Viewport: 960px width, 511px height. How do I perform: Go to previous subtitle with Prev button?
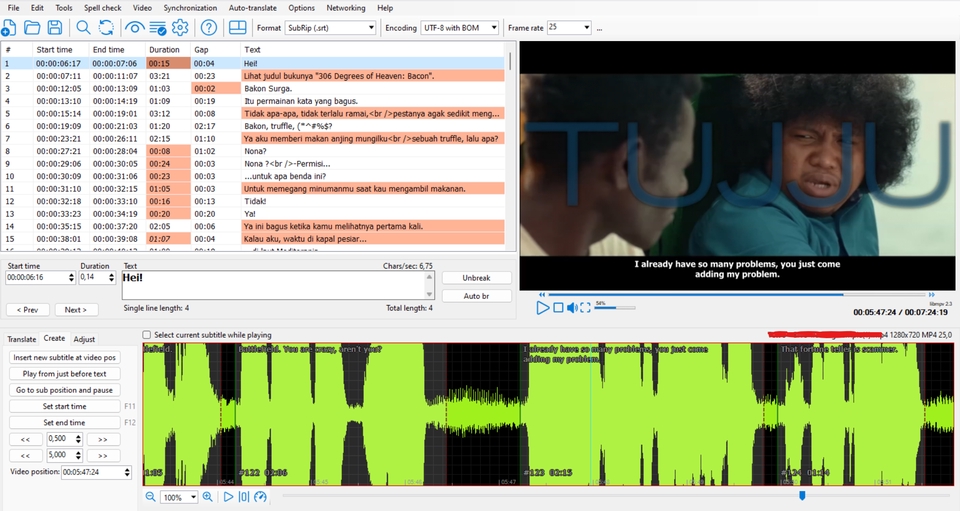28,310
